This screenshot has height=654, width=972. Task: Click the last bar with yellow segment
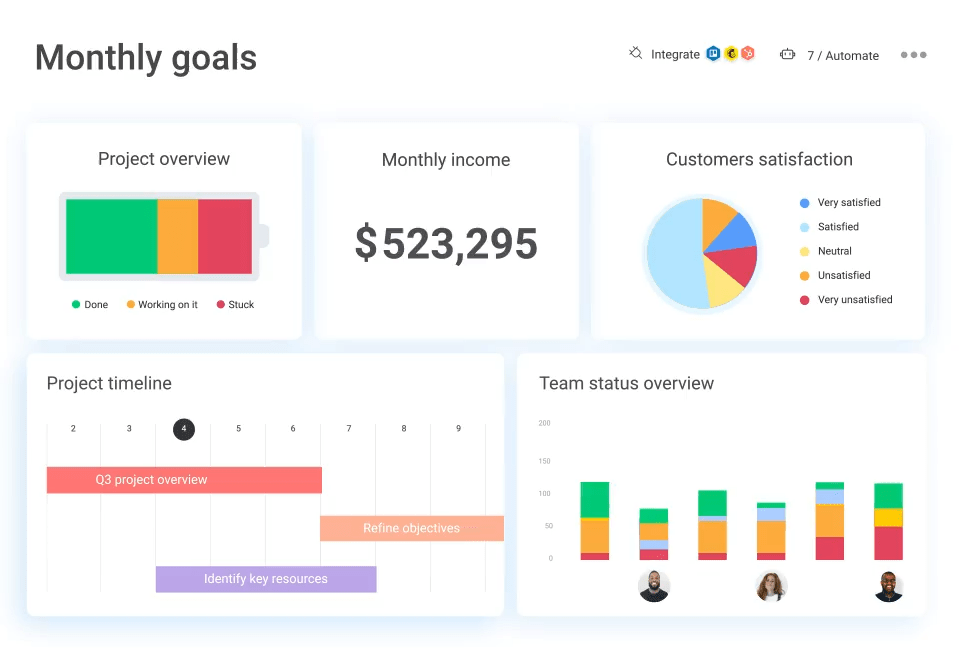[888, 521]
